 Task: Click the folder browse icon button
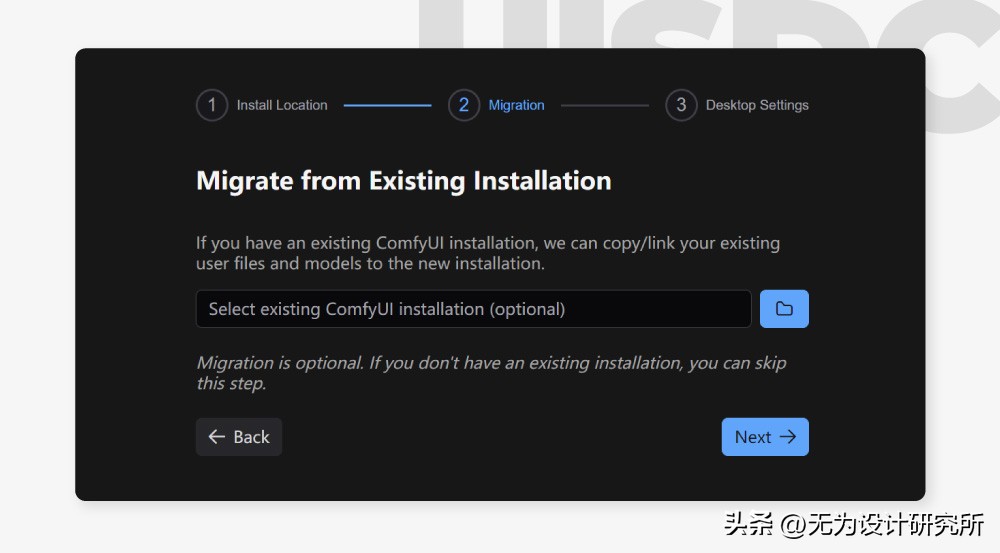[784, 309]
